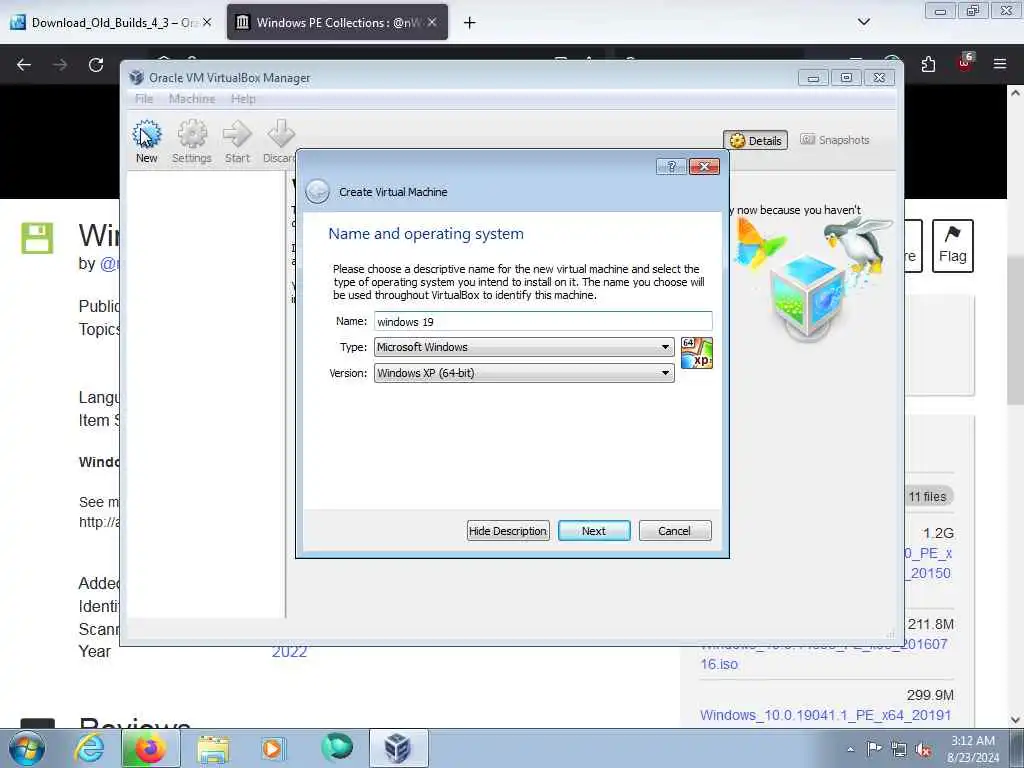This screenshot has width=1024, height=768.
Task: Open the Windows_10.0.19041.1_PE_x64 download link
Action: (x=825, y=715)
